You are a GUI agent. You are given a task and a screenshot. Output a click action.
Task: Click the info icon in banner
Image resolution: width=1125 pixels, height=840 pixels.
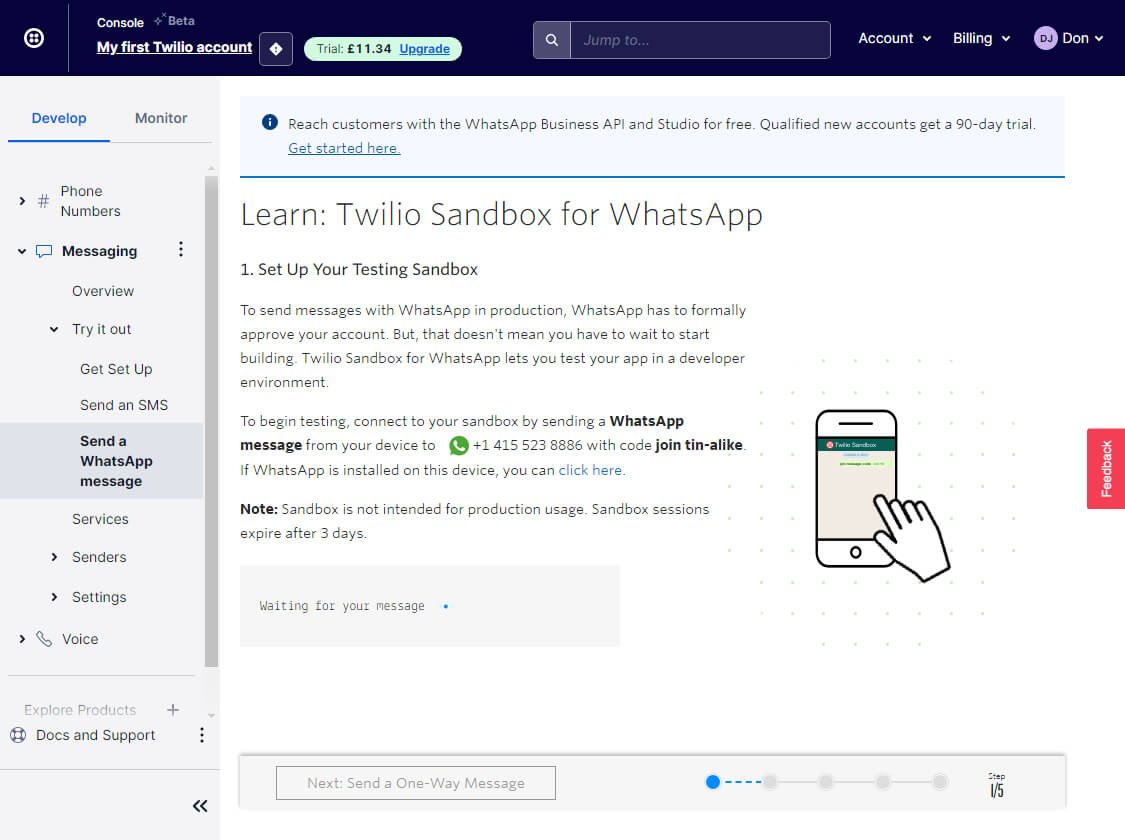click(x=270, y=122)
